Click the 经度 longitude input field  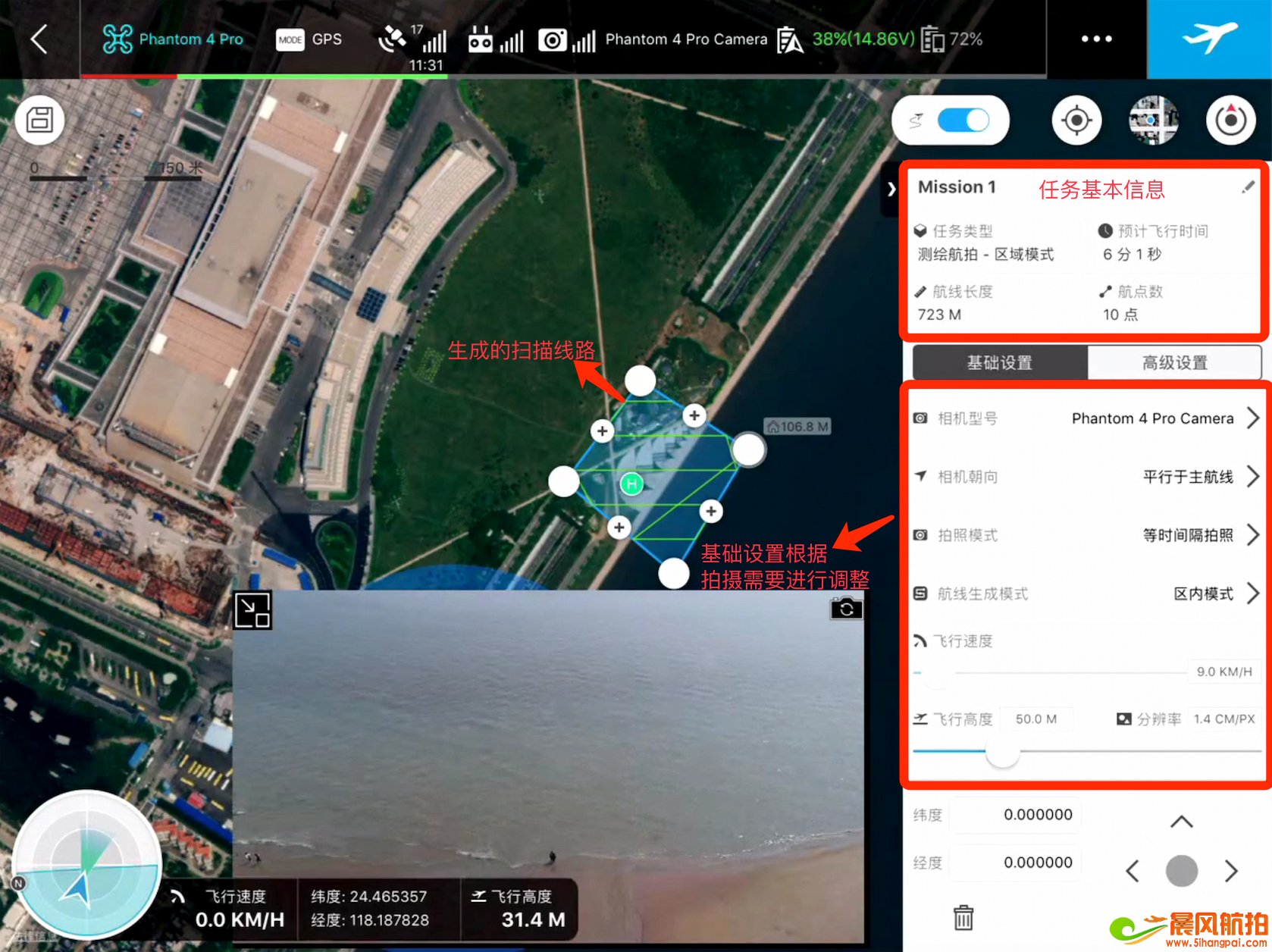pos(1016,863)
